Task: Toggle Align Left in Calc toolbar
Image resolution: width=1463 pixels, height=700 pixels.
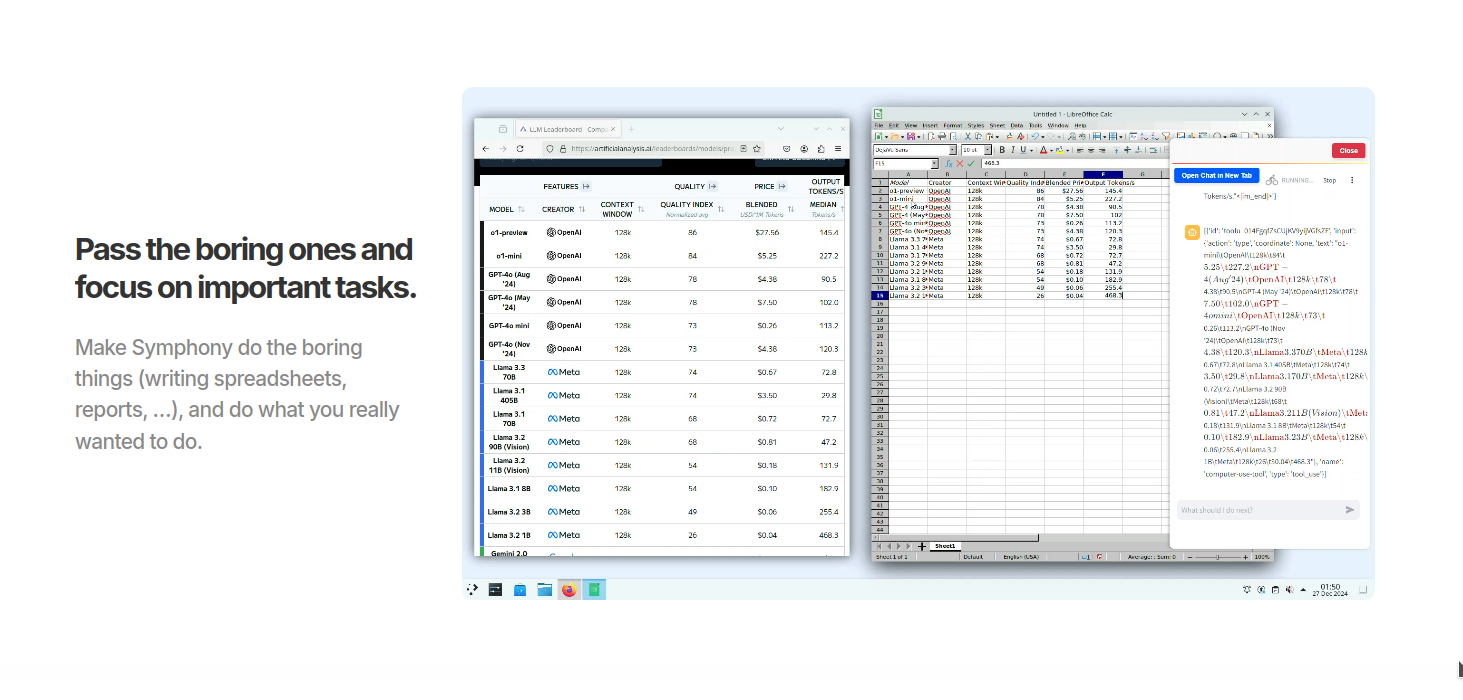Action: click(x=1079, y=150)
